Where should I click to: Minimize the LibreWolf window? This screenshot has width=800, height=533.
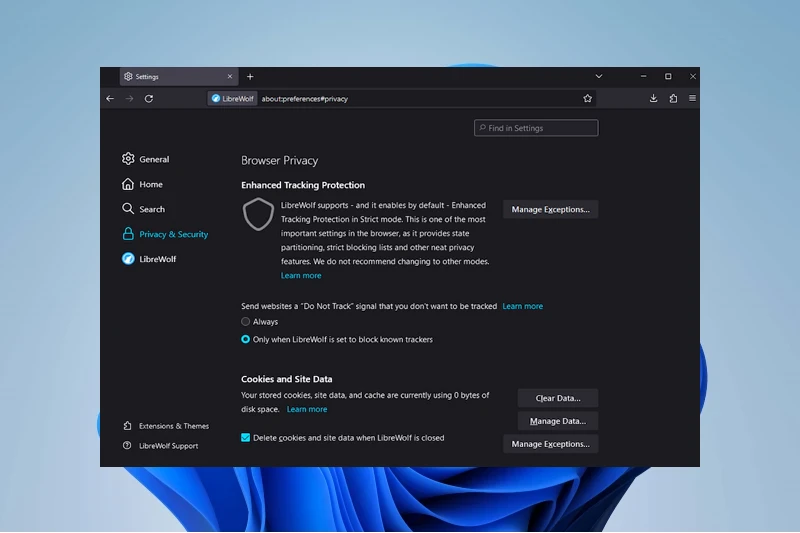[643, 77]
